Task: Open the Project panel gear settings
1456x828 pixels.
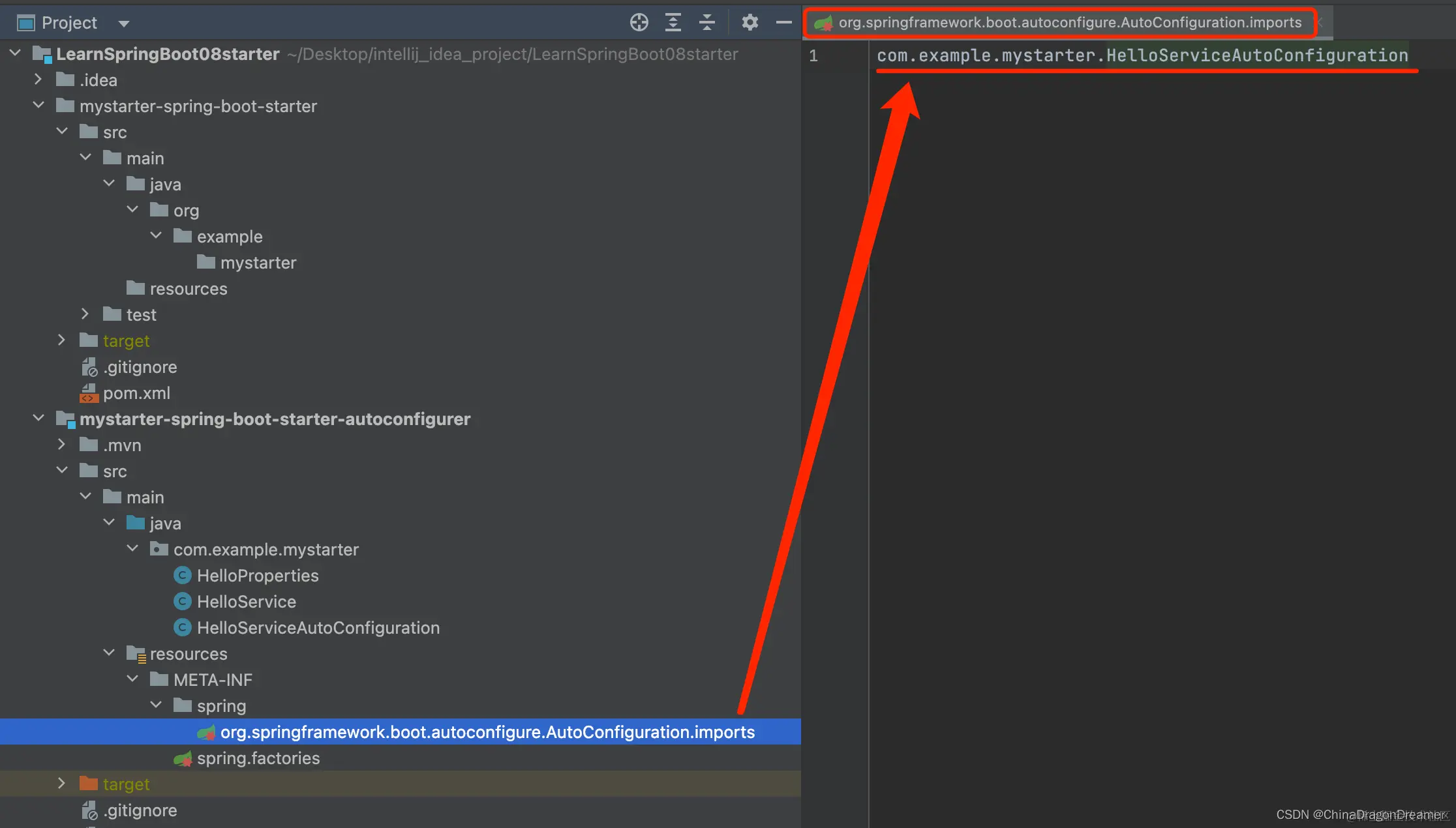Action: [x=750, y=23]
